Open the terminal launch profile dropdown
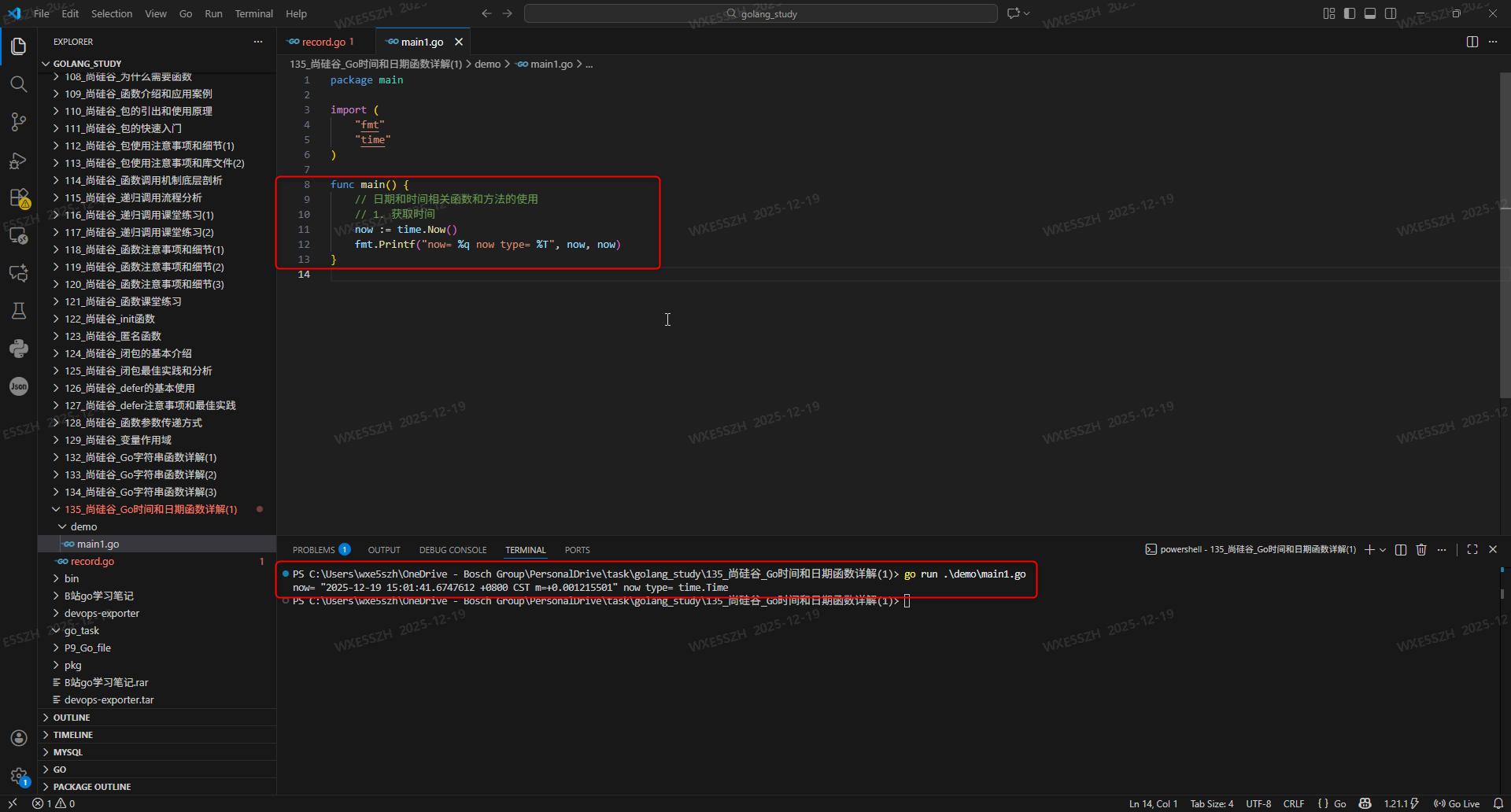This screenshot has height=812, width=1511. 1383,550
